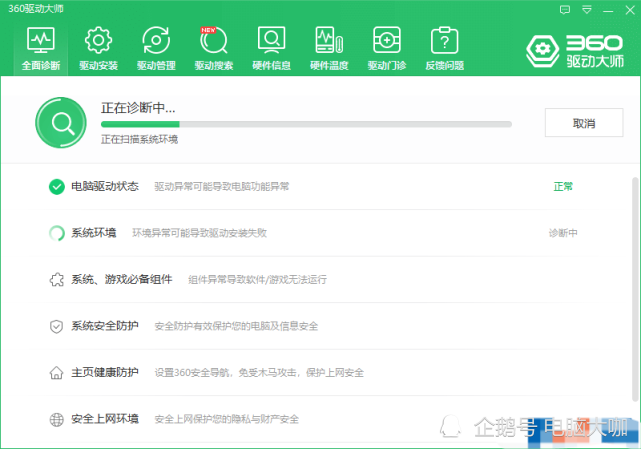Click the 360驱动大师 logo
The width and height of the screenshot is (641, 449).
(x=575, y=51)
